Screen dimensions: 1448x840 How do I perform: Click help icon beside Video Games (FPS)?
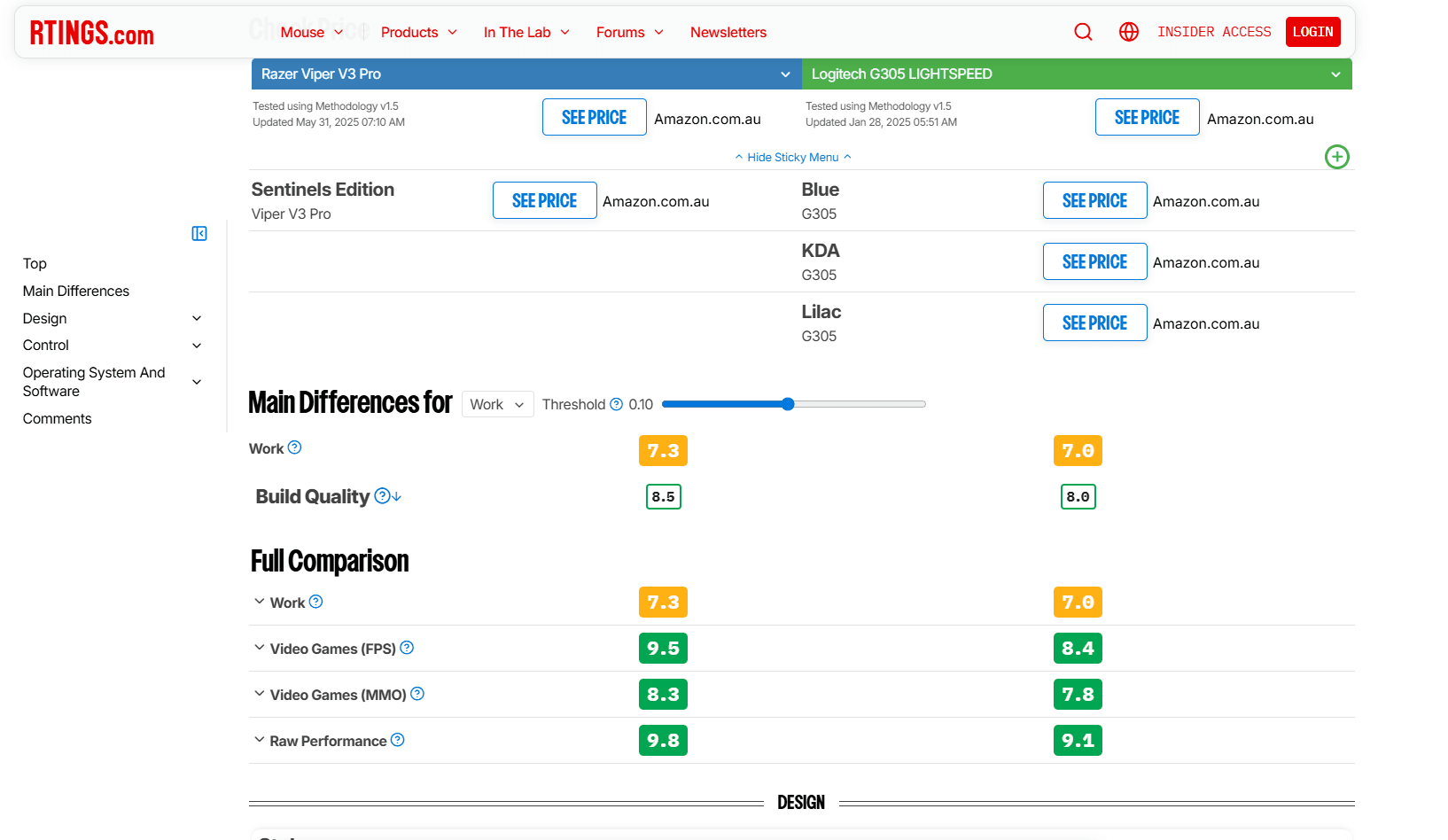[x=407, y=648]
